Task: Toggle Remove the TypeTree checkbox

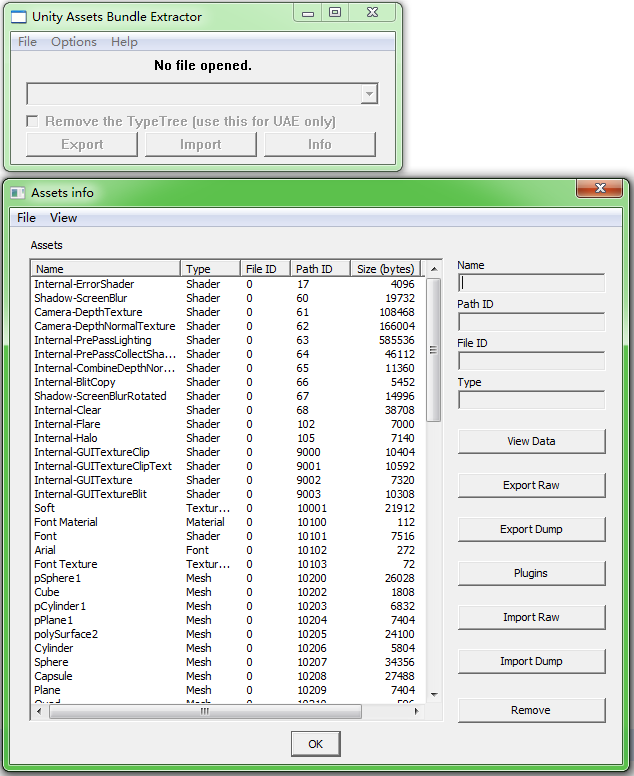Action: click(x=32, y=121)
